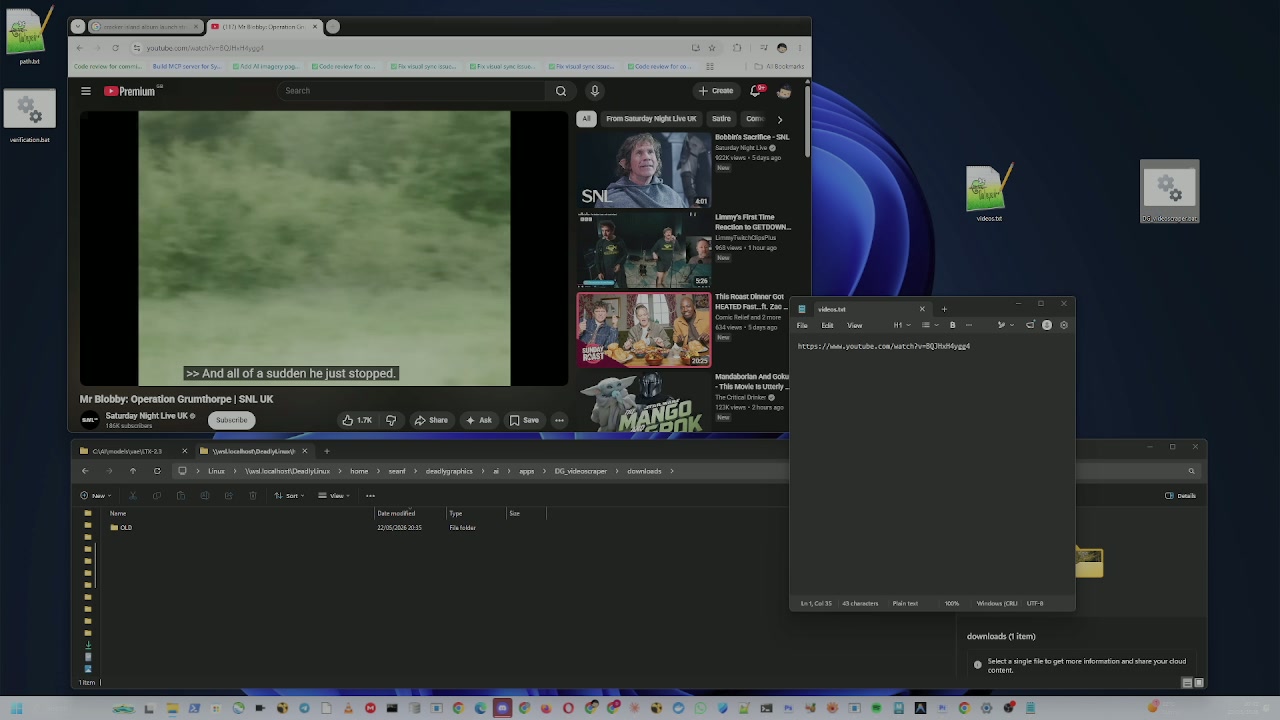Open Notepad heading H1 dropdown
The height and width of the screenshot is (720, 1280).
(x=902, y=325)
